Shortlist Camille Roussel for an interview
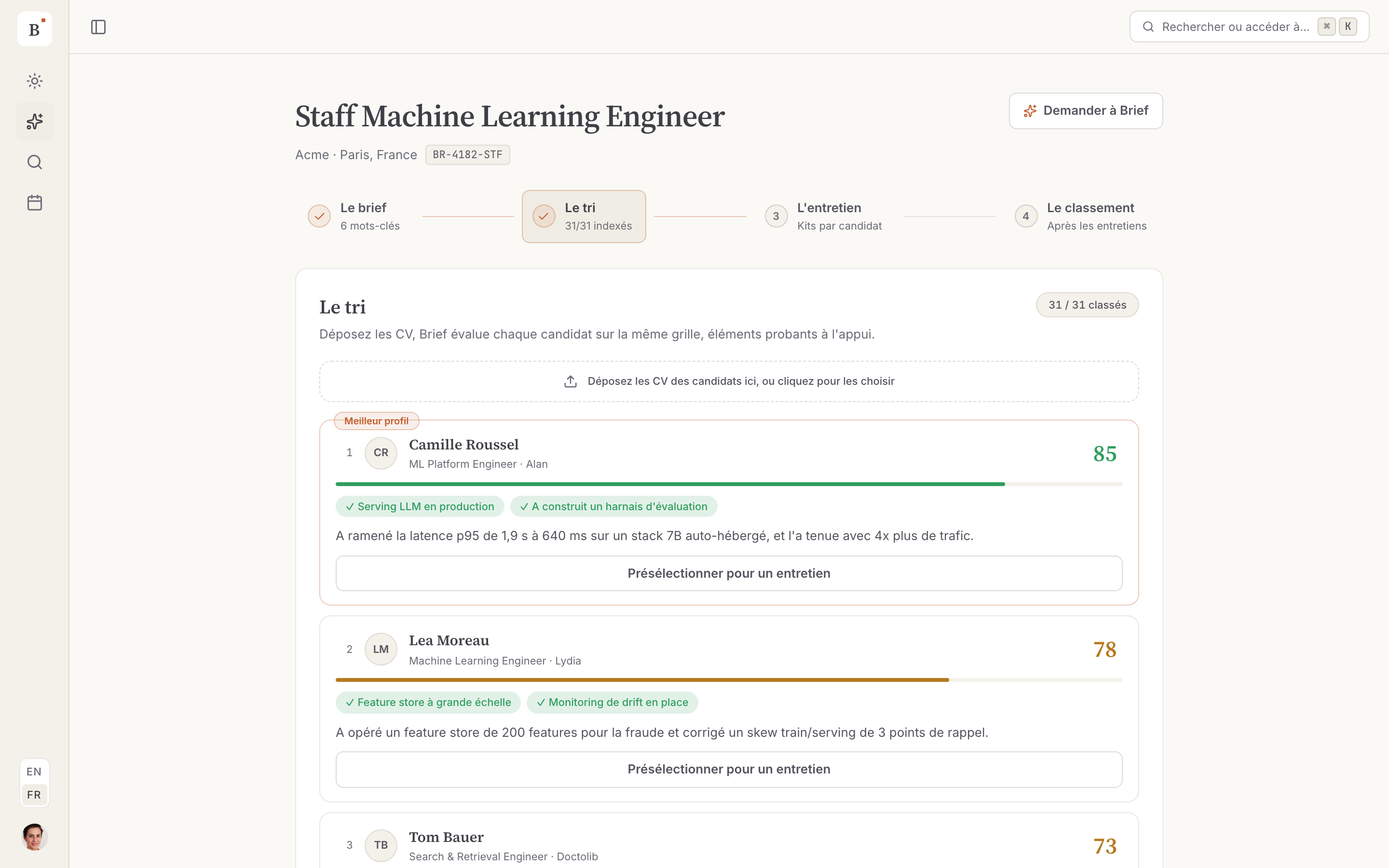The width and height of the screenshot is (1389, 868). click(x=728, y=573)
